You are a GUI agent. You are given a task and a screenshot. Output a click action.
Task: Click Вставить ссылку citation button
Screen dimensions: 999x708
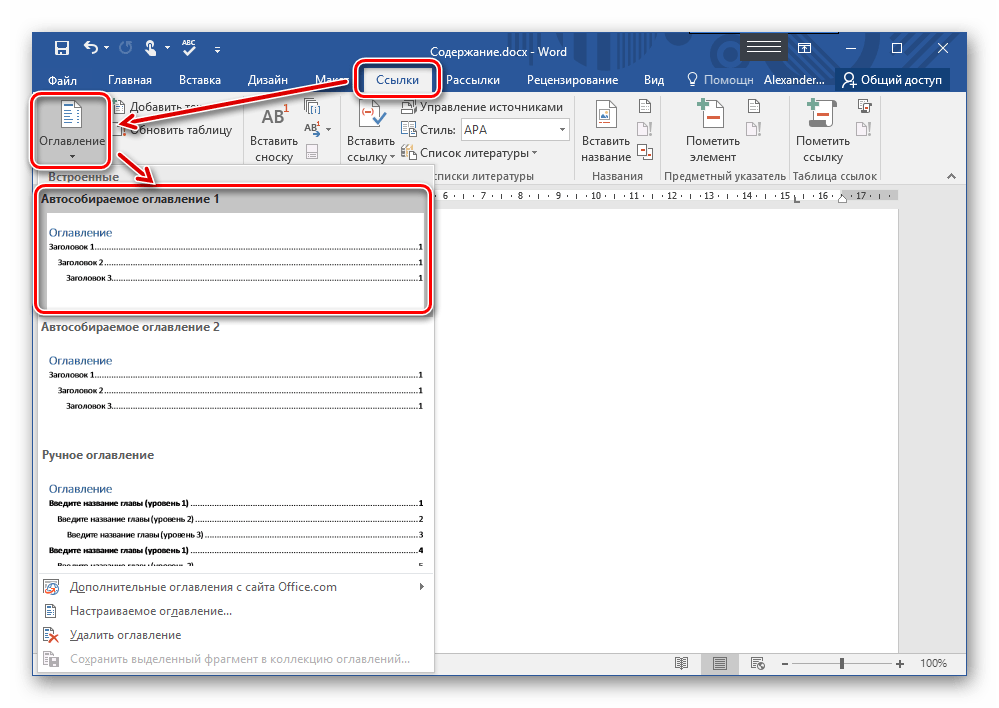coord(371,133)
